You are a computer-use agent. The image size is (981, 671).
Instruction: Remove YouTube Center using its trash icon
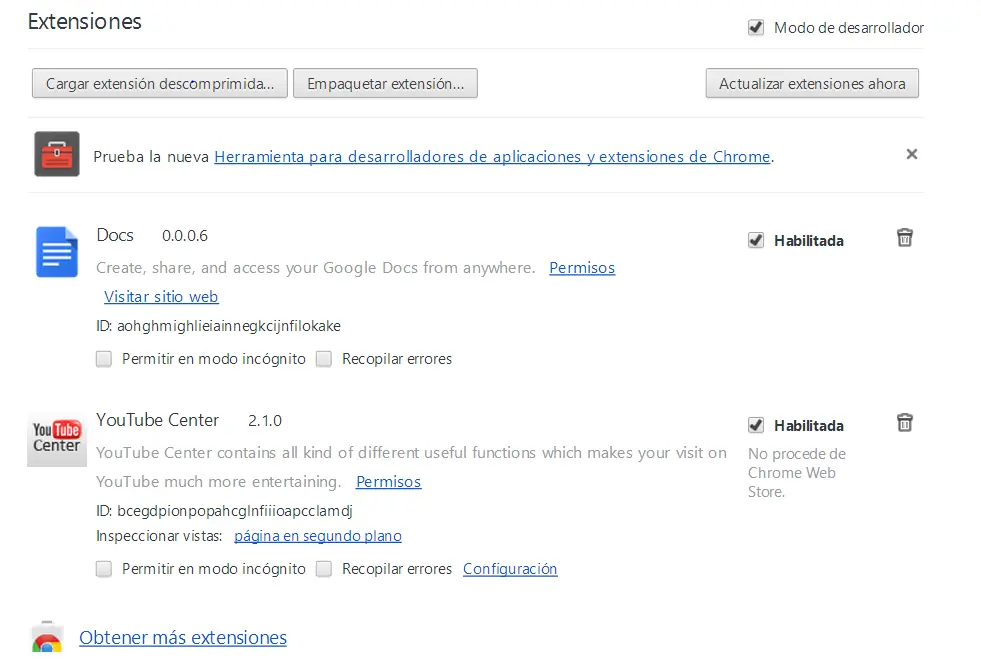click(905, 423)
